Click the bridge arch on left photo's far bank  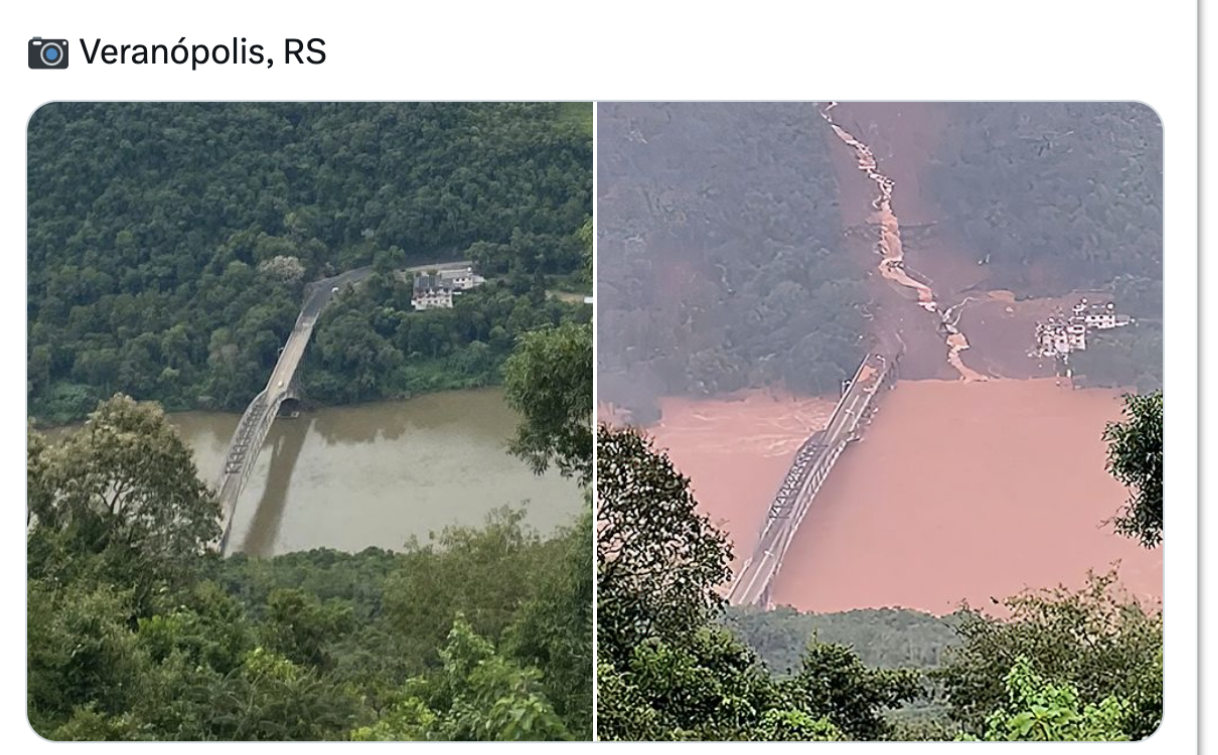(287, 402)
